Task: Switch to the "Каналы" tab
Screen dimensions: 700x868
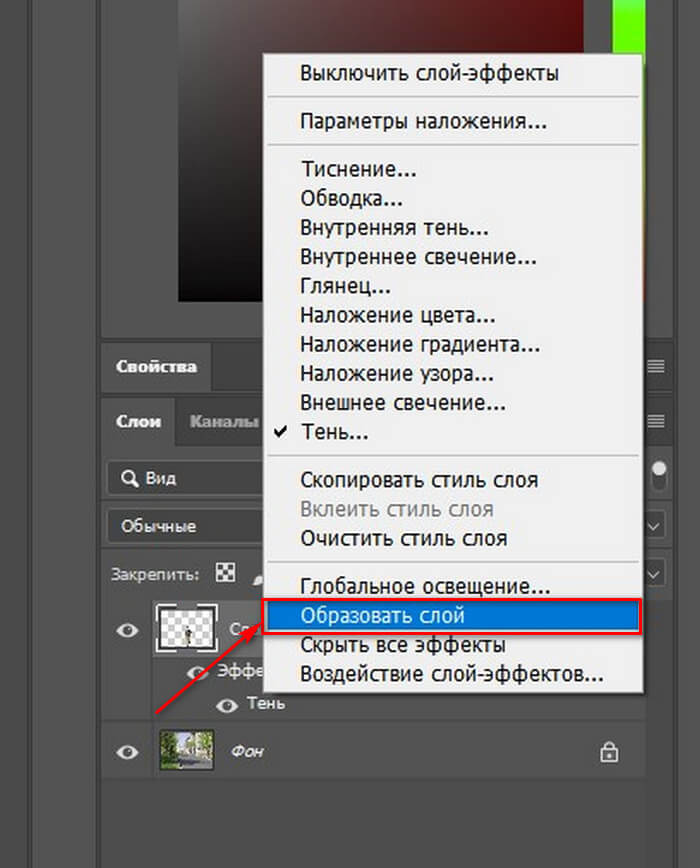Action: (224, 421)
